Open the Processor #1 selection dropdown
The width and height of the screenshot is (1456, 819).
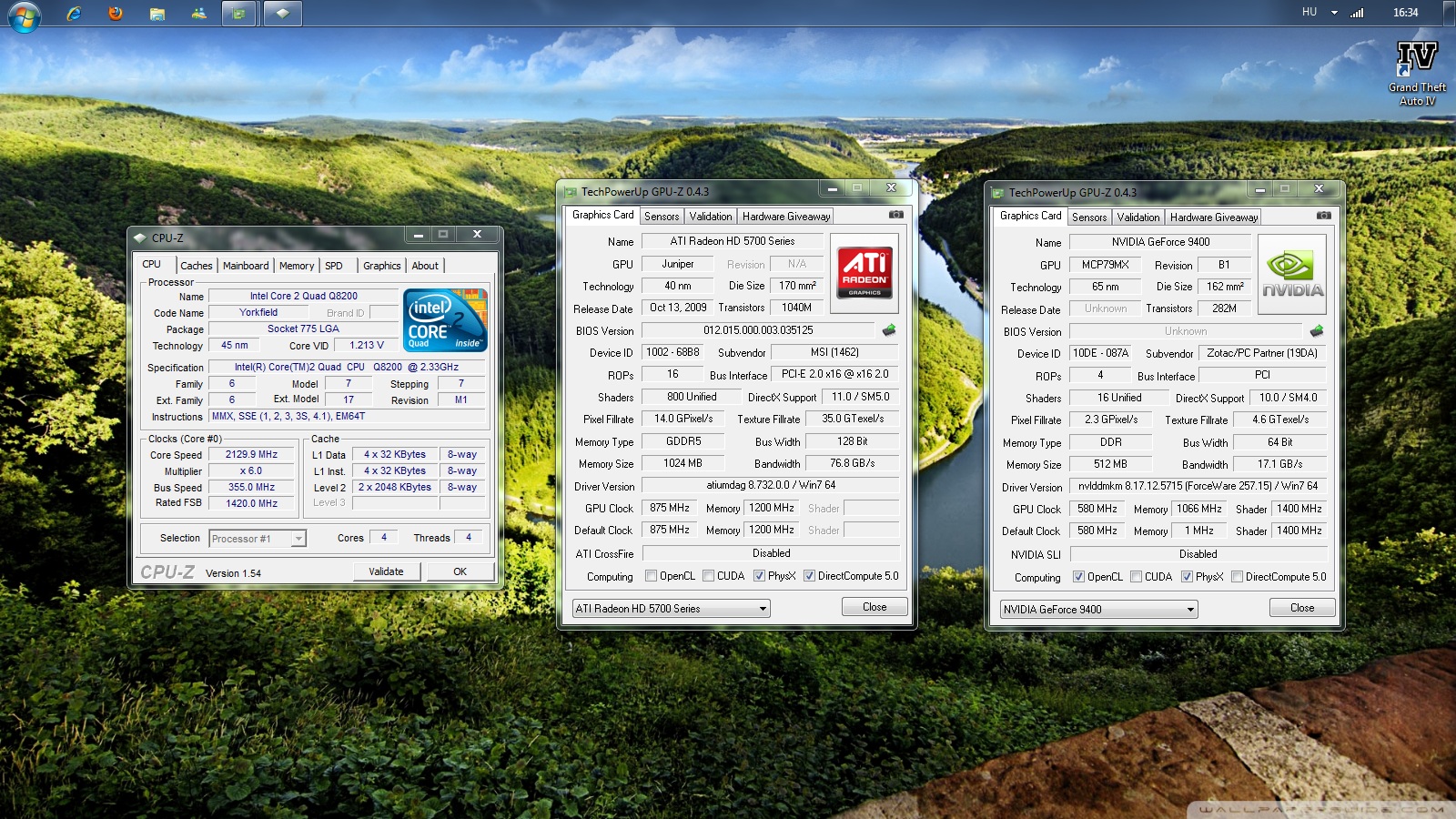(x=258, y=539)
